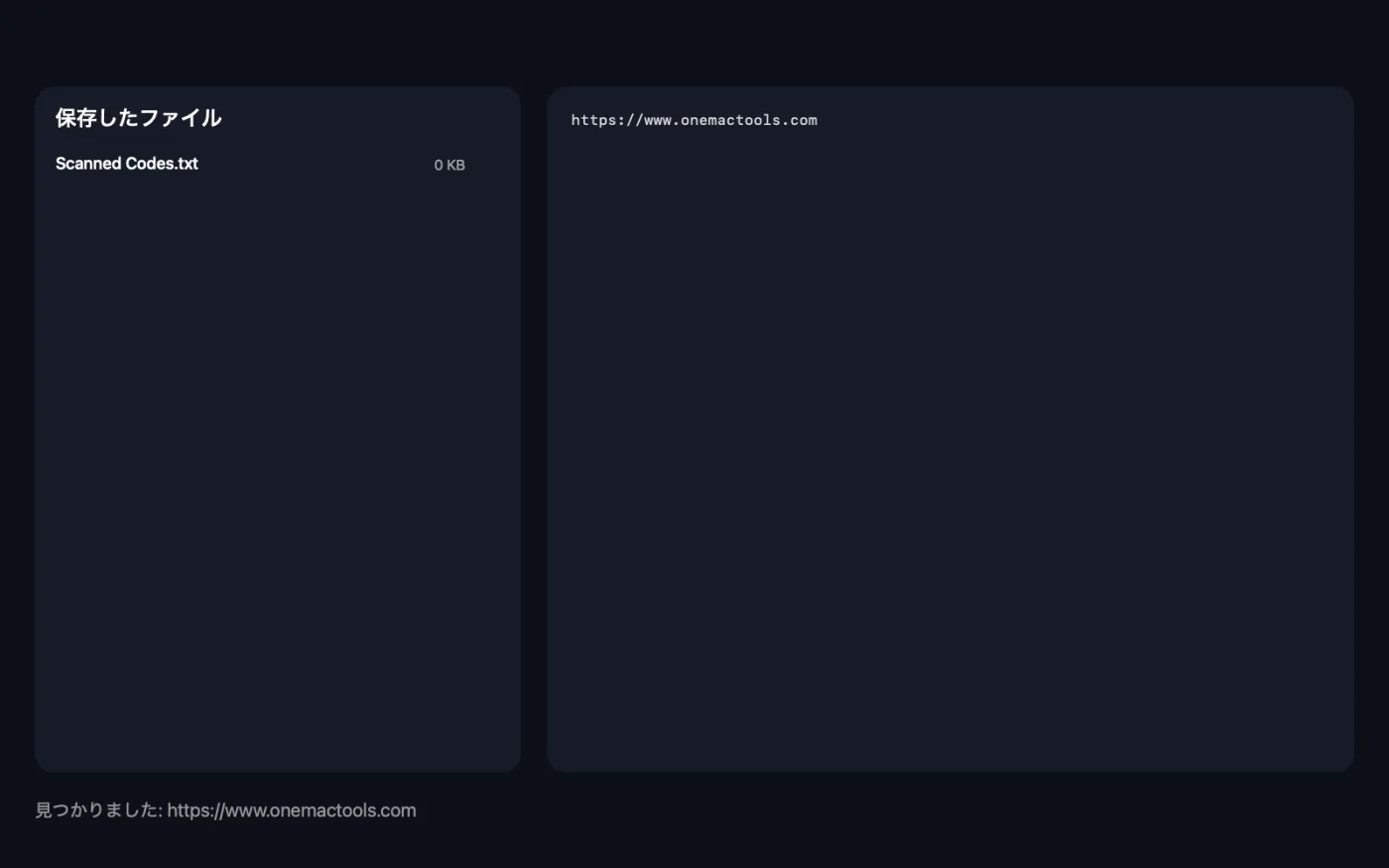Select the Scanned Codes.txt file
The image size is (1389, 868).
click(x=260, y=164)
